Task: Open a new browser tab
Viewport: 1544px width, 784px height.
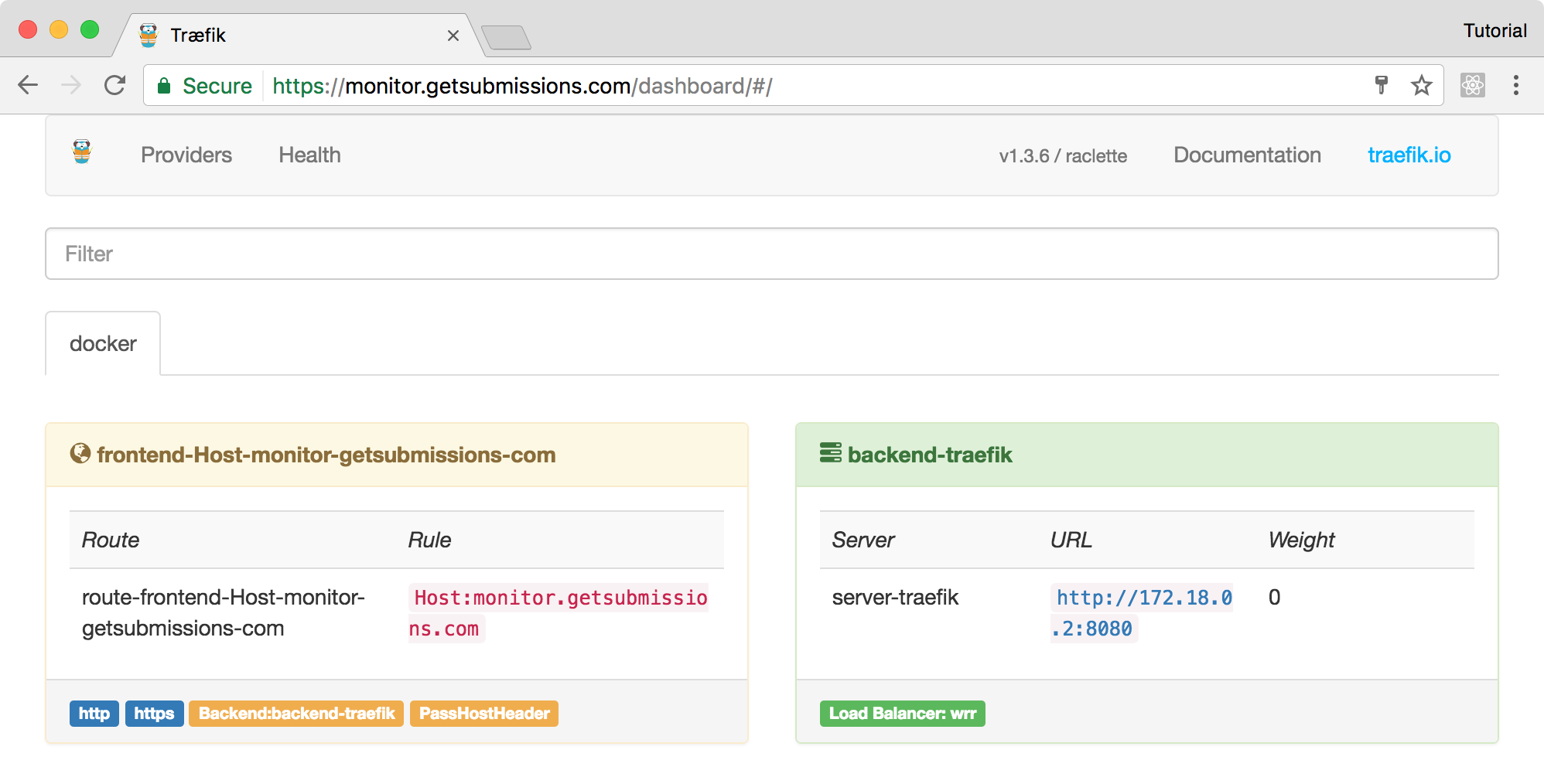Action: 506,37
